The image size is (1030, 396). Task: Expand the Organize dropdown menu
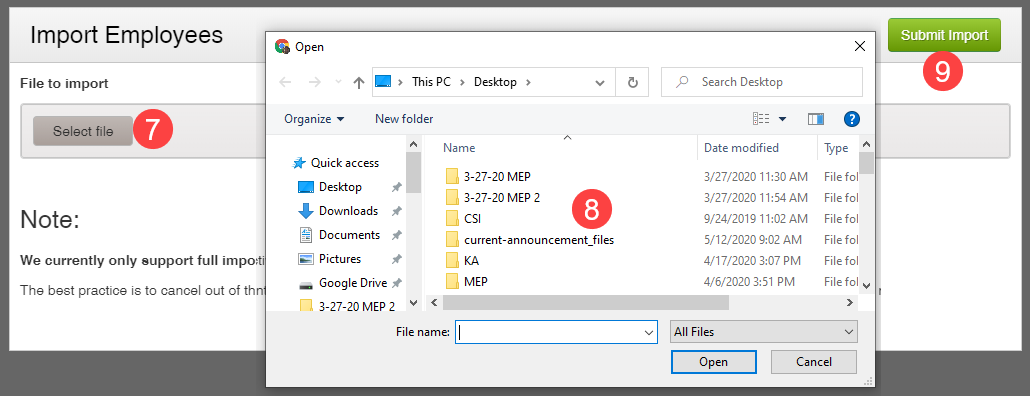(x=314, y=119)
